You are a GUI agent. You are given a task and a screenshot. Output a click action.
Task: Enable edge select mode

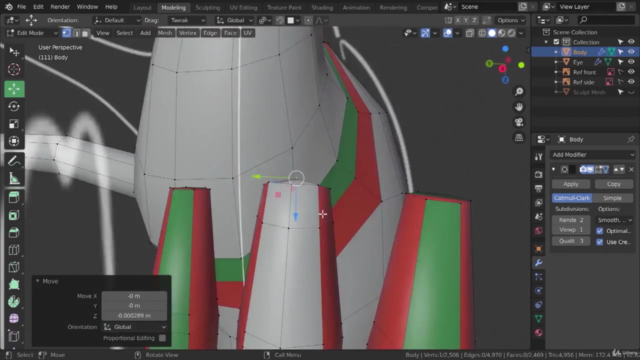(x=76, y=33)
